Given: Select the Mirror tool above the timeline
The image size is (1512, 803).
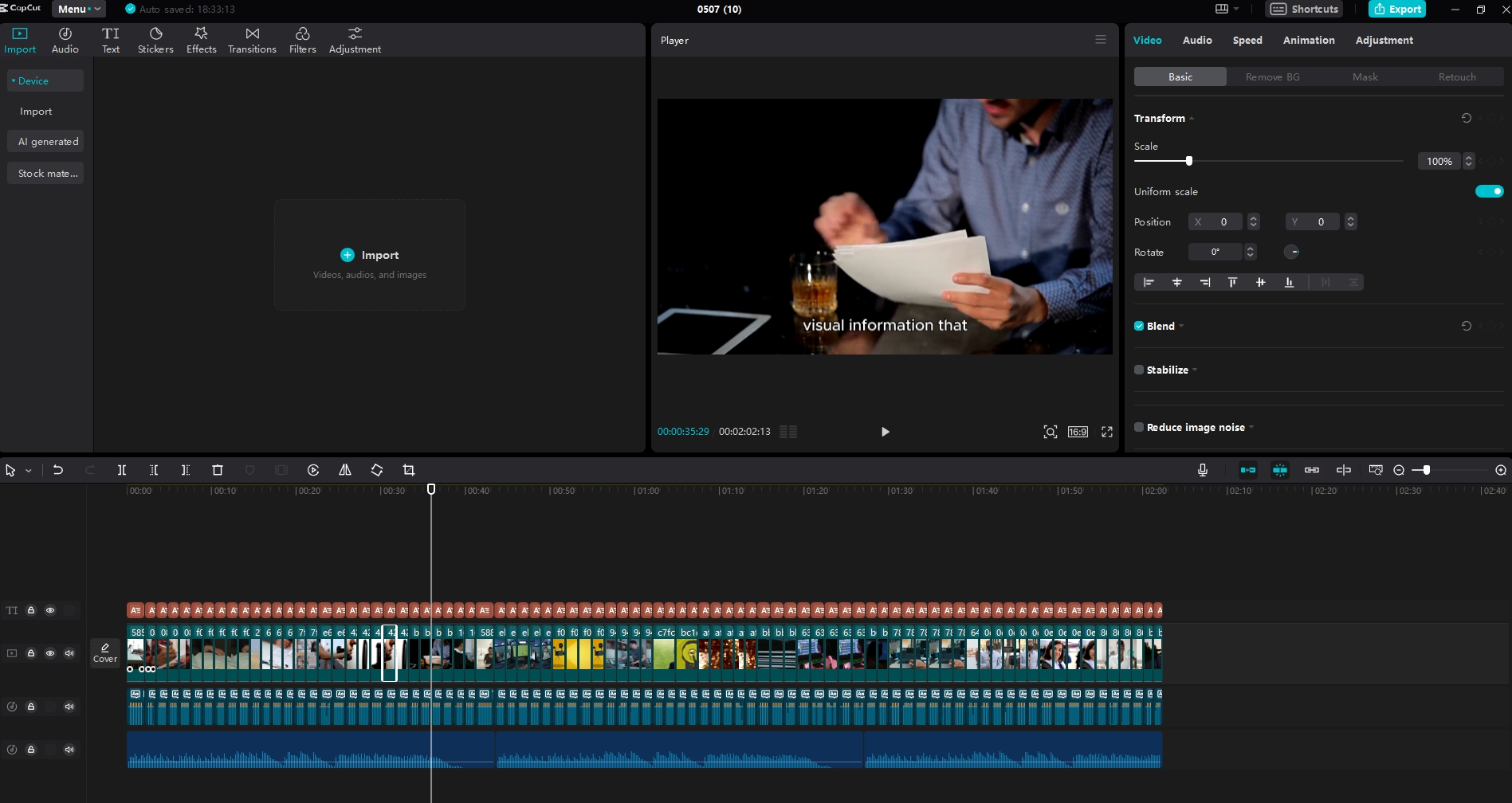Looking at the screenshot, I should click(344, 470).
